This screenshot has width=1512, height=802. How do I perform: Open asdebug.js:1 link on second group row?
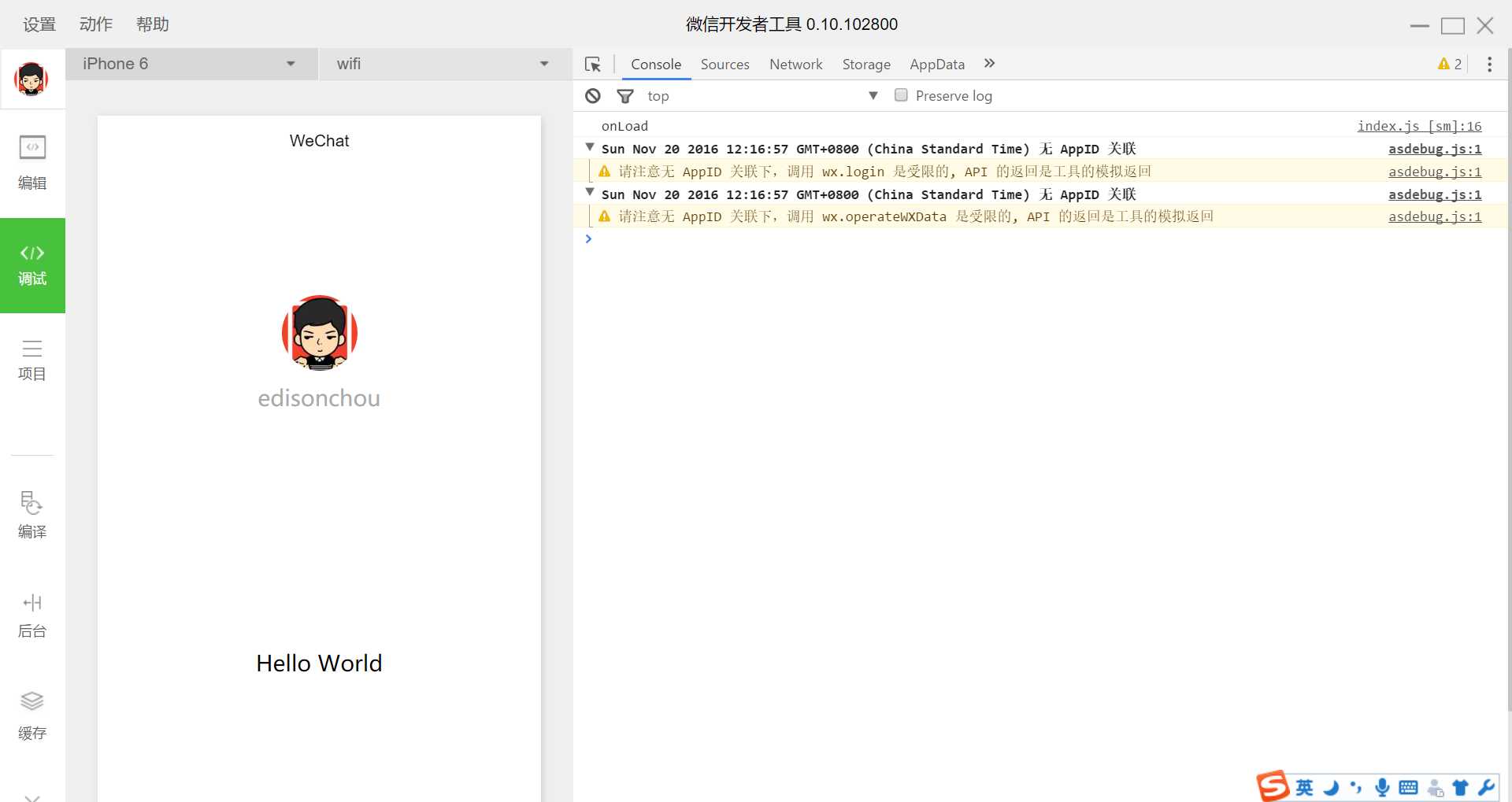pos(1435,194)
